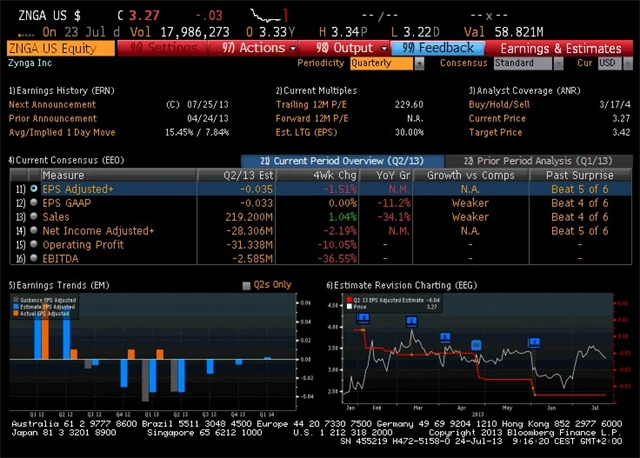Click the blue event marker above March

(x=411, y=321)
